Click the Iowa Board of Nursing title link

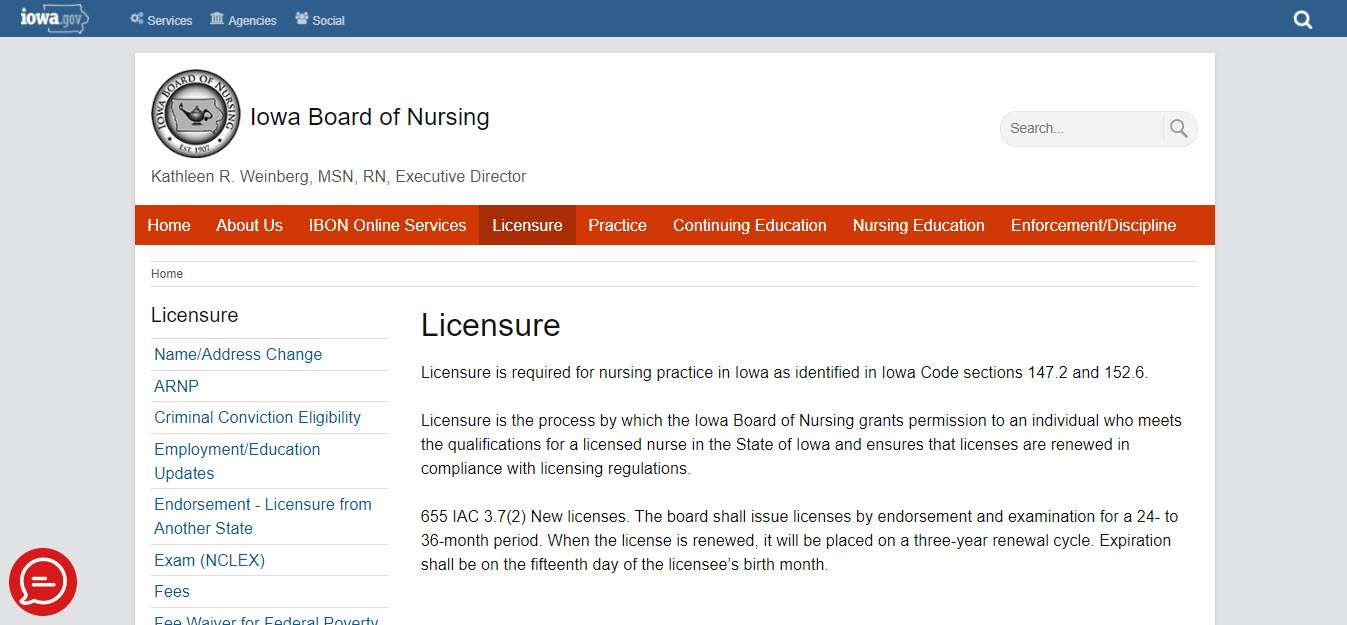tap(369, 117)
